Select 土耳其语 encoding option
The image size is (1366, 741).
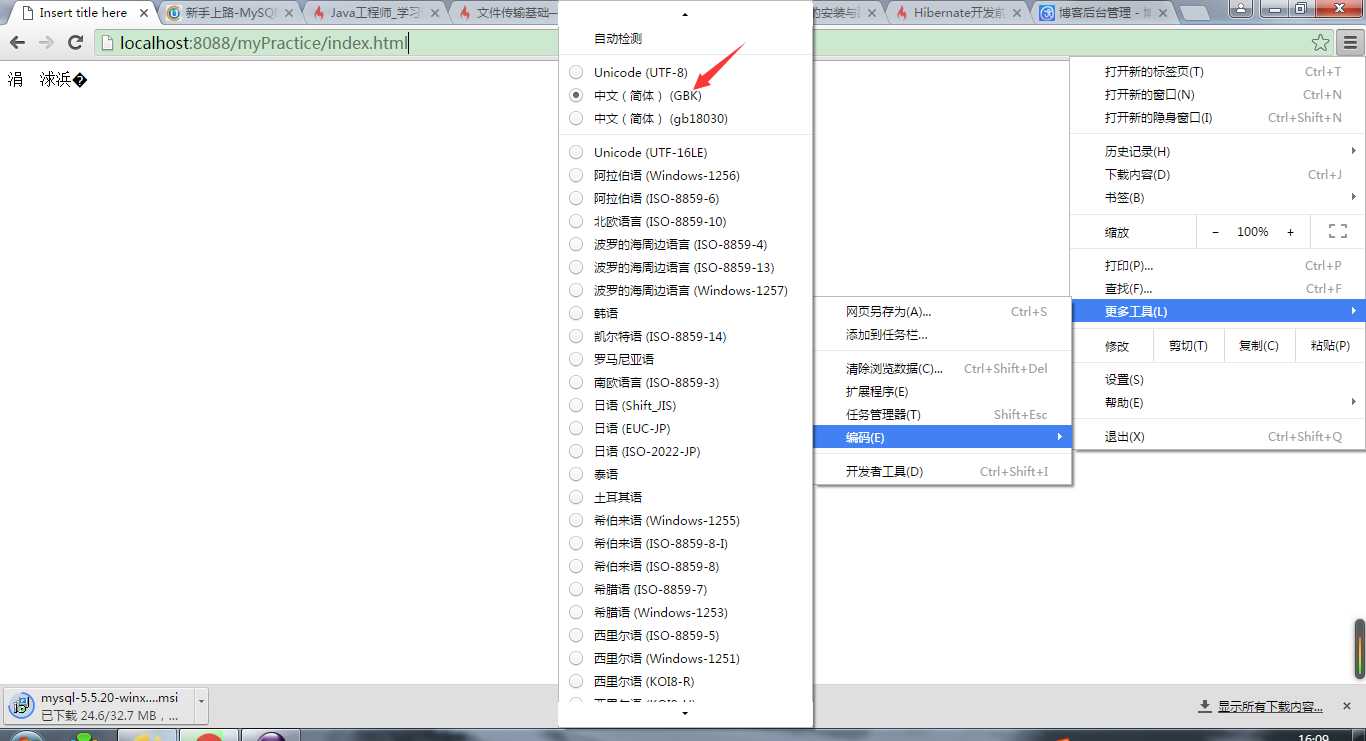686,497
